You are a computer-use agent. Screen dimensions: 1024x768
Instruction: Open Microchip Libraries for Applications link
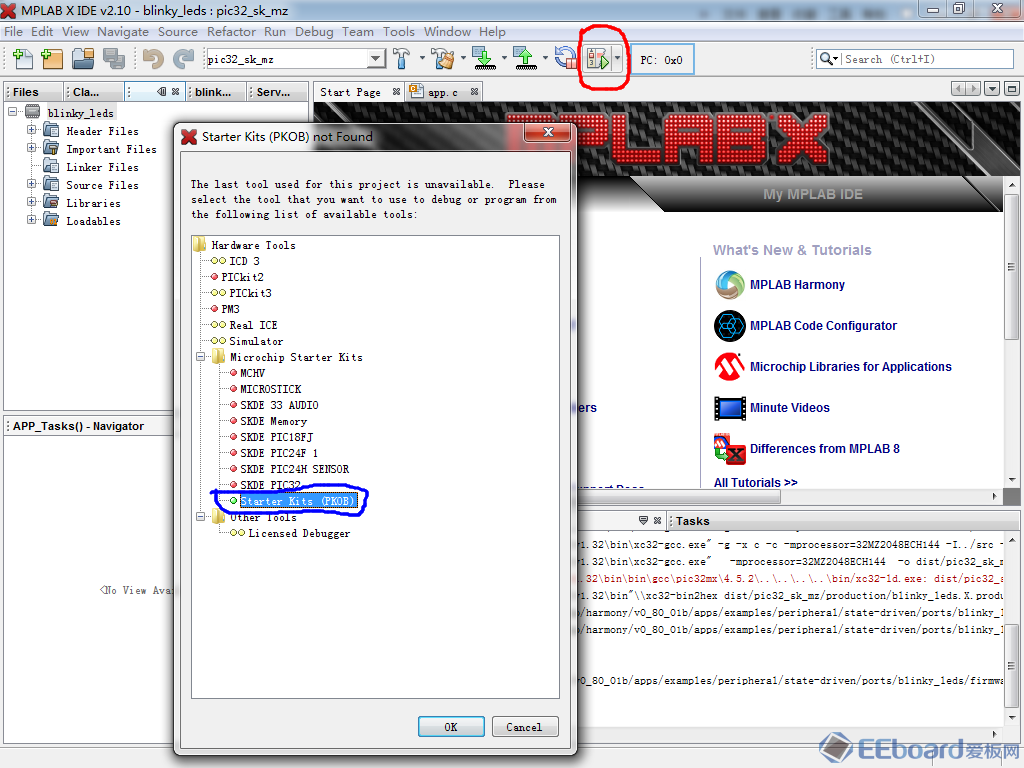pos(850,366)
